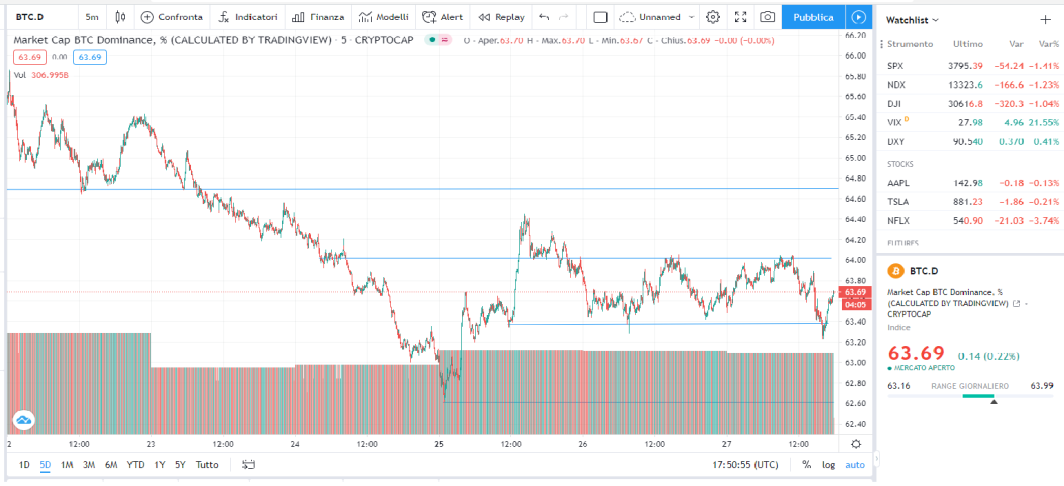Open the 5m interval dropdown
This screenshot has height=486, width=1064.
(x=92, y=17)
